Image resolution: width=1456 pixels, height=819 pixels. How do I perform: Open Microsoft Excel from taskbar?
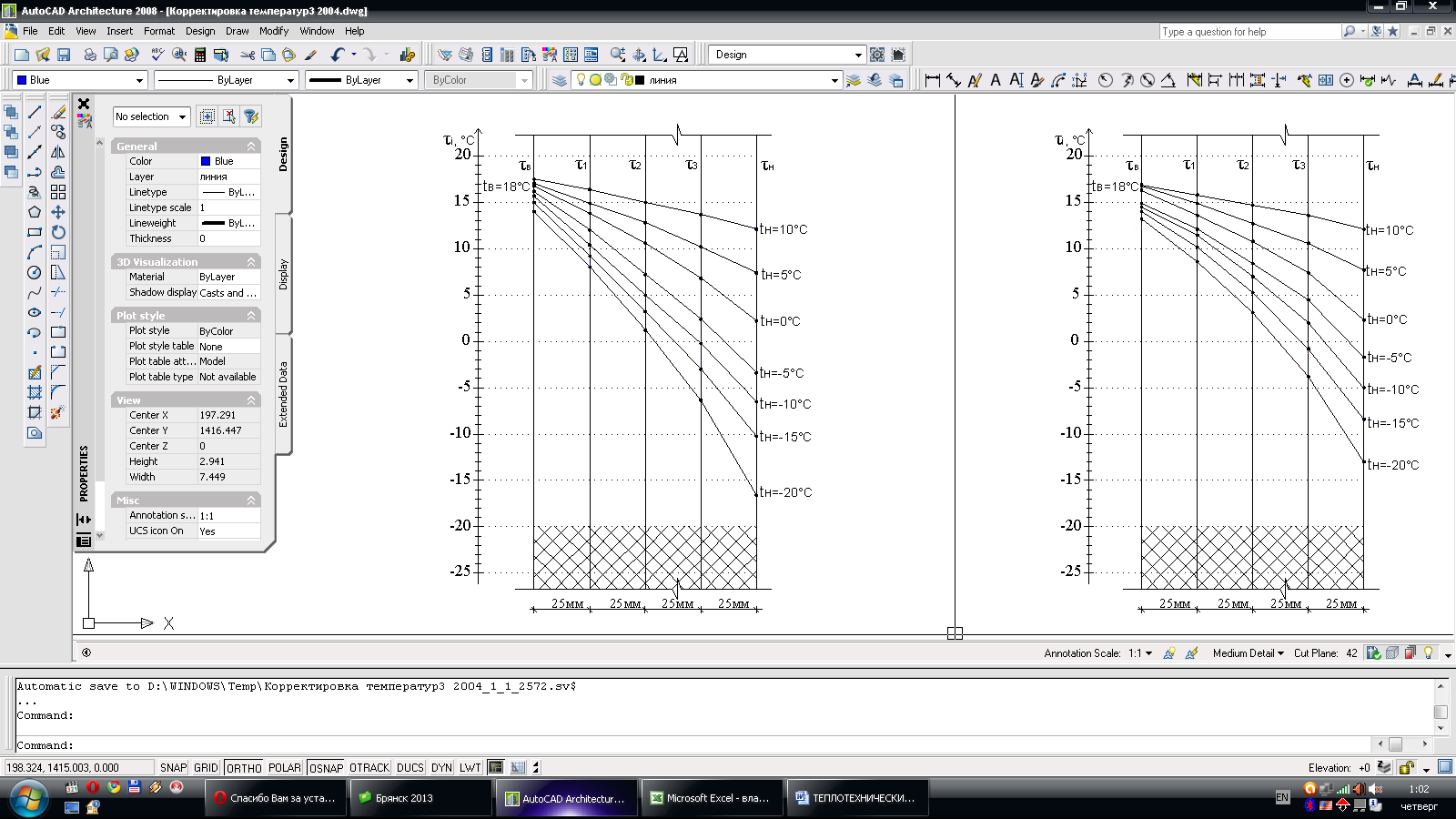[x=713, y=798]
